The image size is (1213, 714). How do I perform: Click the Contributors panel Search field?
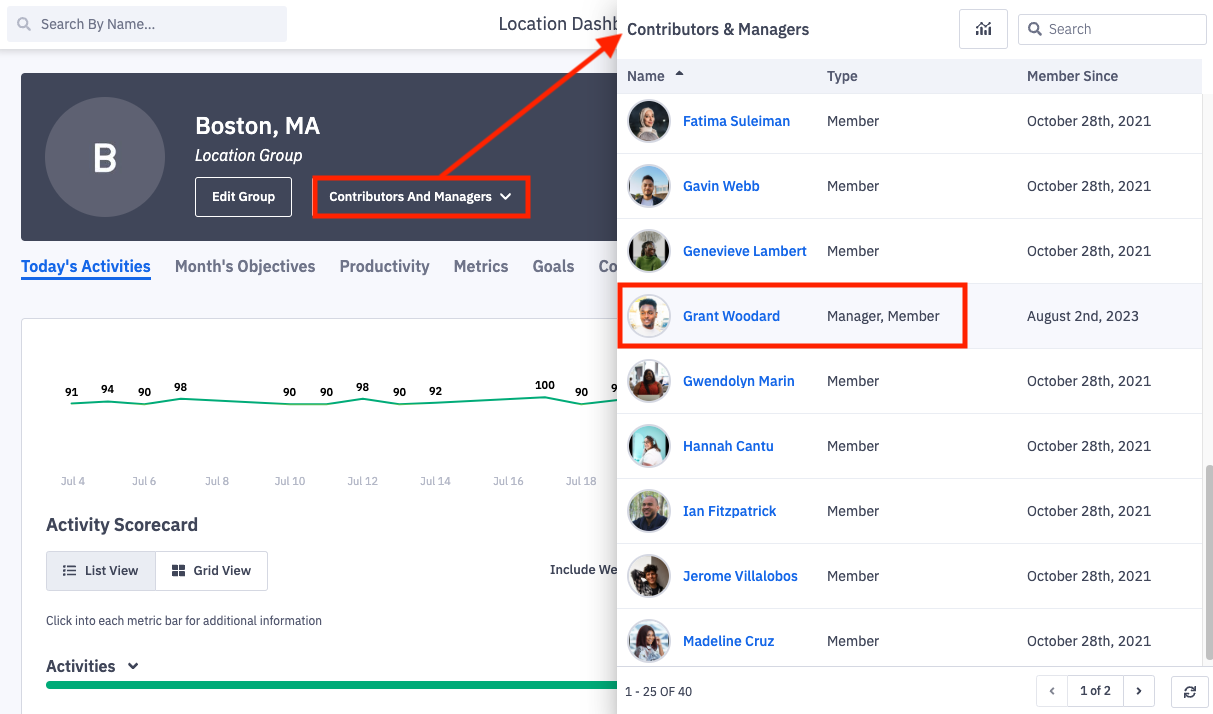pos(1112,29)
